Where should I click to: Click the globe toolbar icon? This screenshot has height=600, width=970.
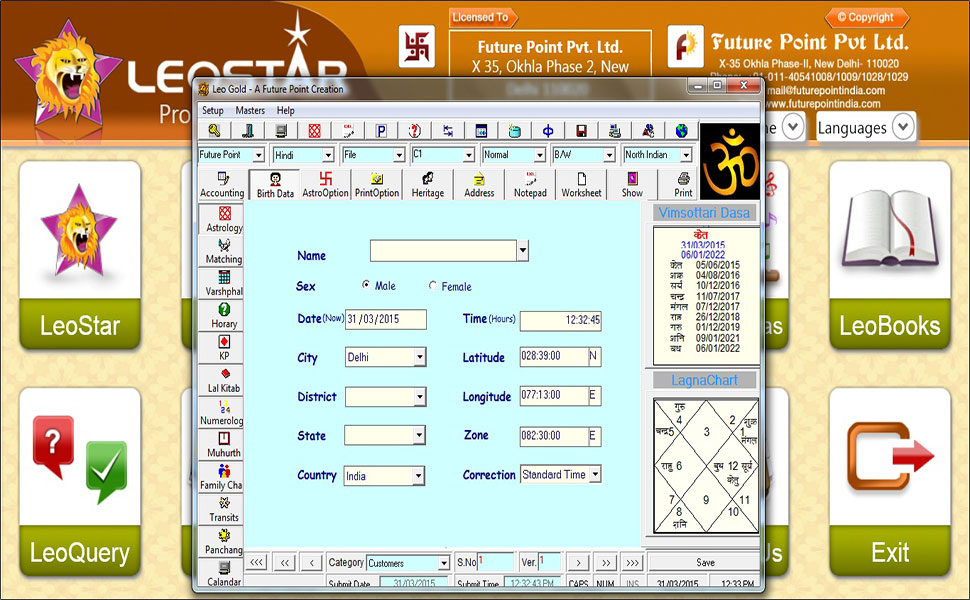(682, 131)
